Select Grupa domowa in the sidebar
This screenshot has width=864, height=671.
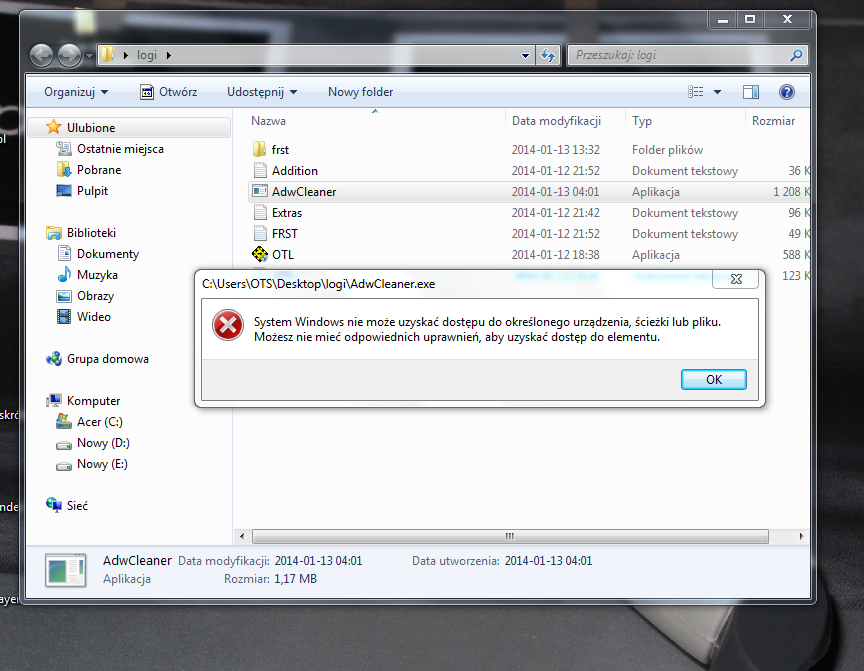[x=98, y=359]
